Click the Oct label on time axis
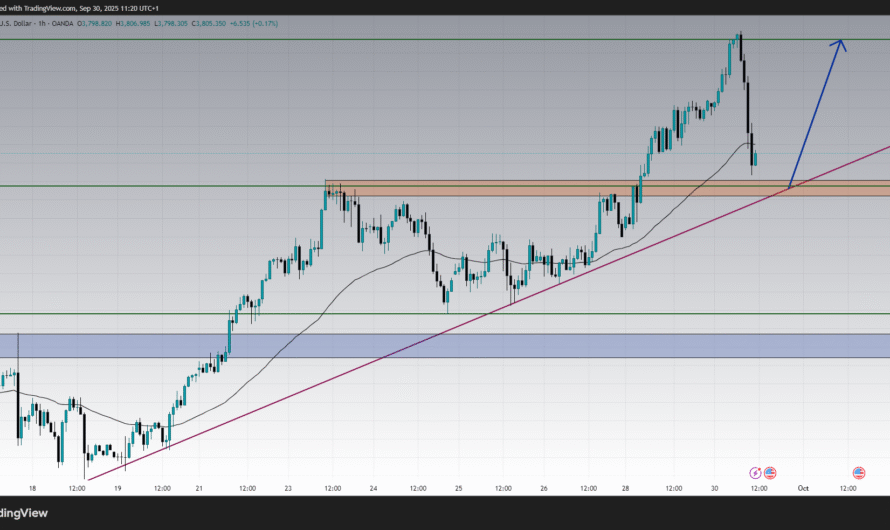Screen dimensions: 890x530 tap(803, 489)
